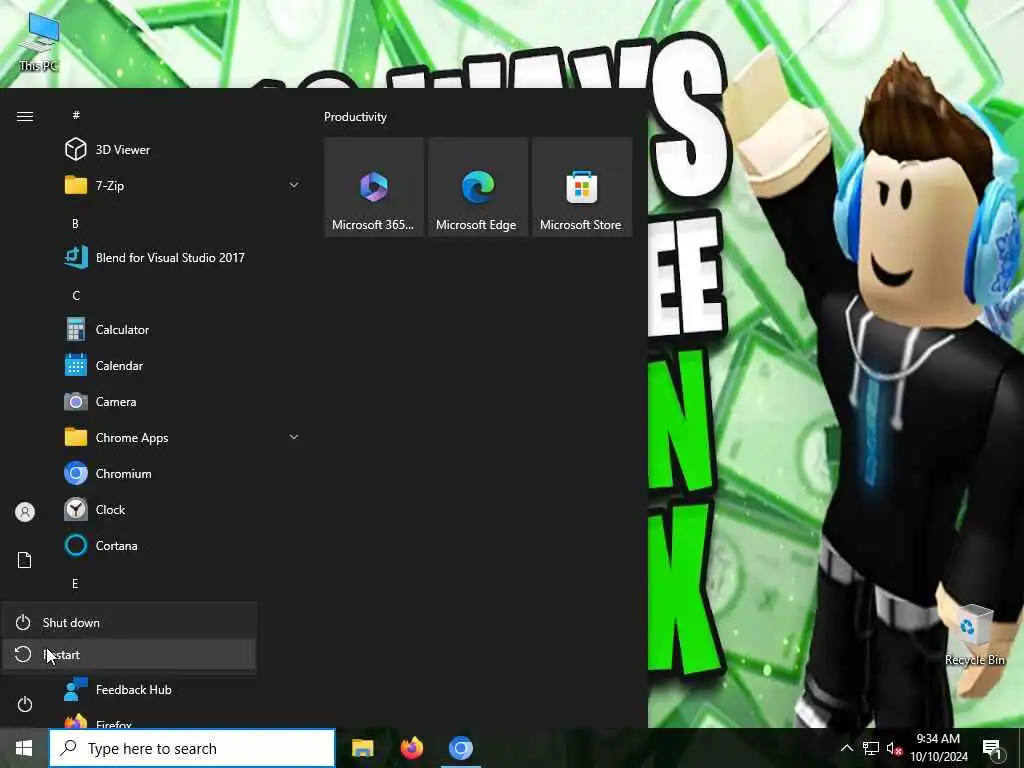Select the This PC desktop icon
The width and height of the screenshot is (1024, 768).
[x=39, y=43]
